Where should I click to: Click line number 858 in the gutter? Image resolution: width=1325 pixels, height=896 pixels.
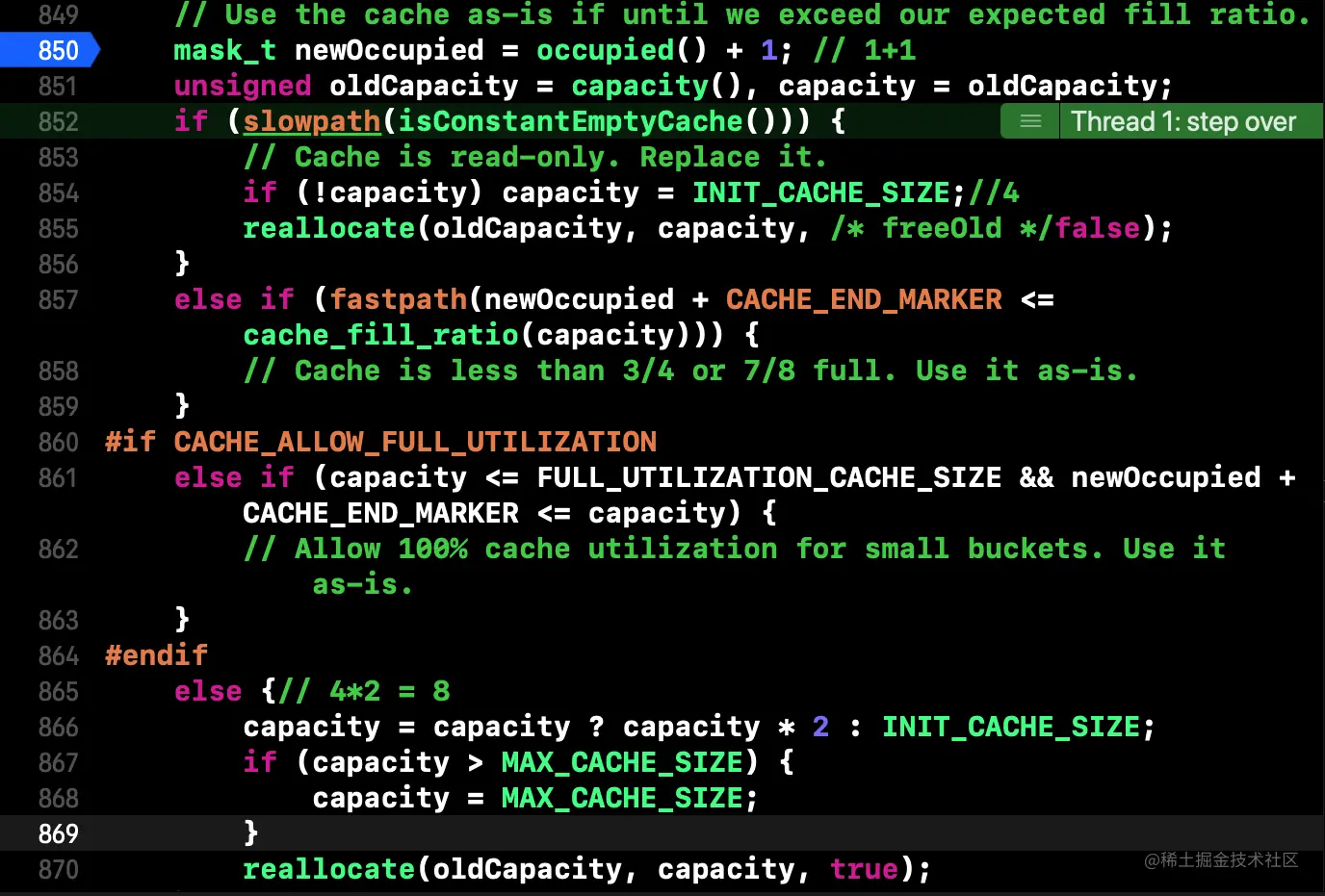click(58, 371)
